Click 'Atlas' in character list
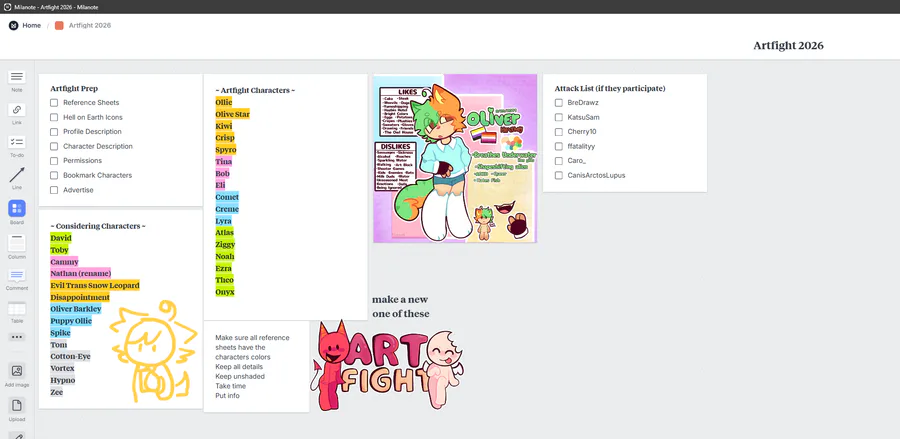Image resolution: width=900 pixels, height=439 pixels. (224, 232)
